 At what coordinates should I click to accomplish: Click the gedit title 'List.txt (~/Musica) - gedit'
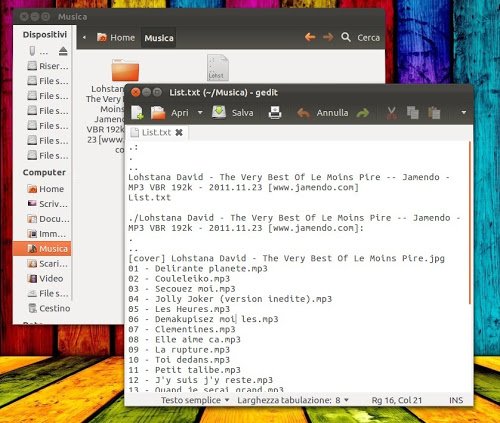click(x=223, y=92)
